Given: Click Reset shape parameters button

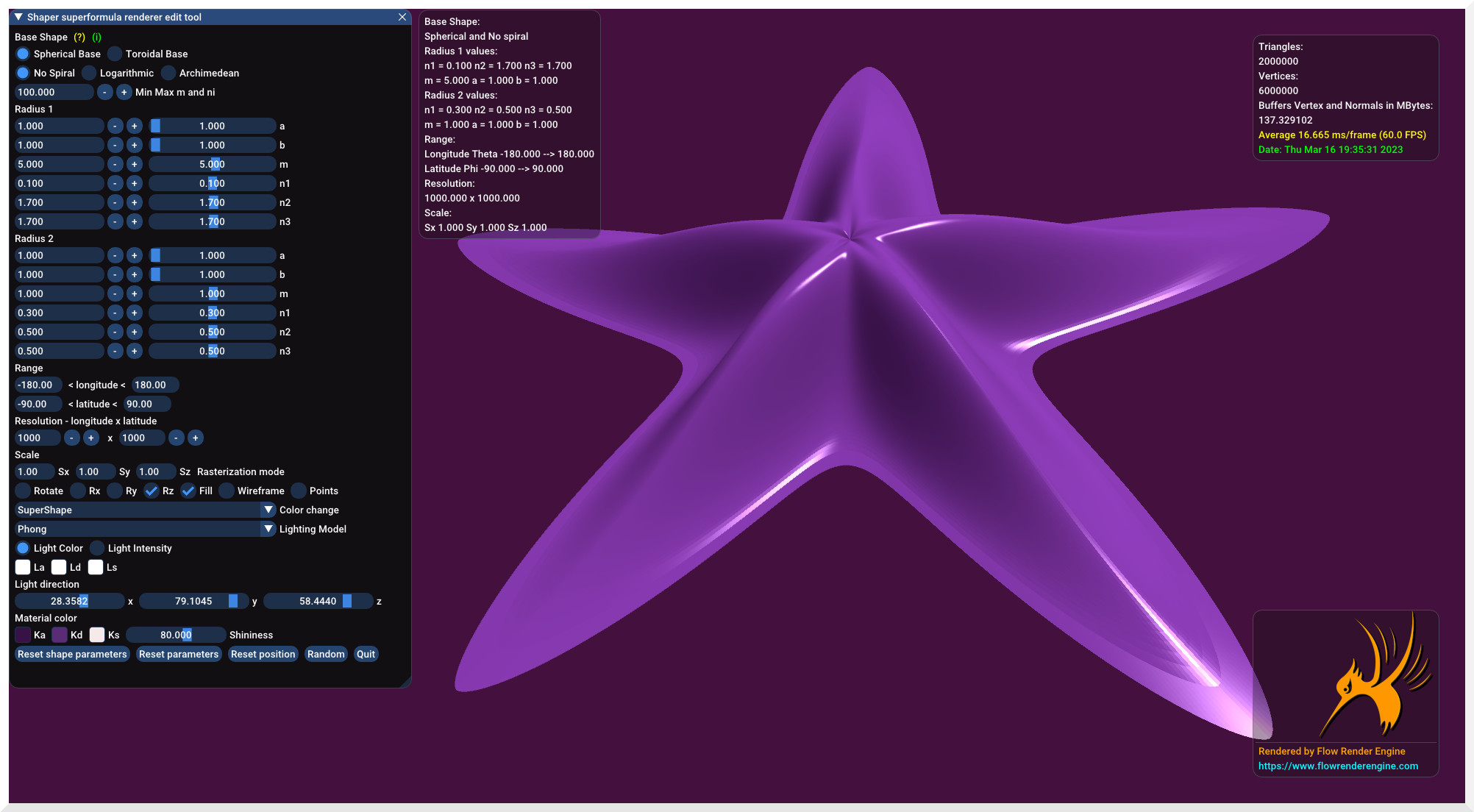Looking at the screenshot, I should [72, 654].
